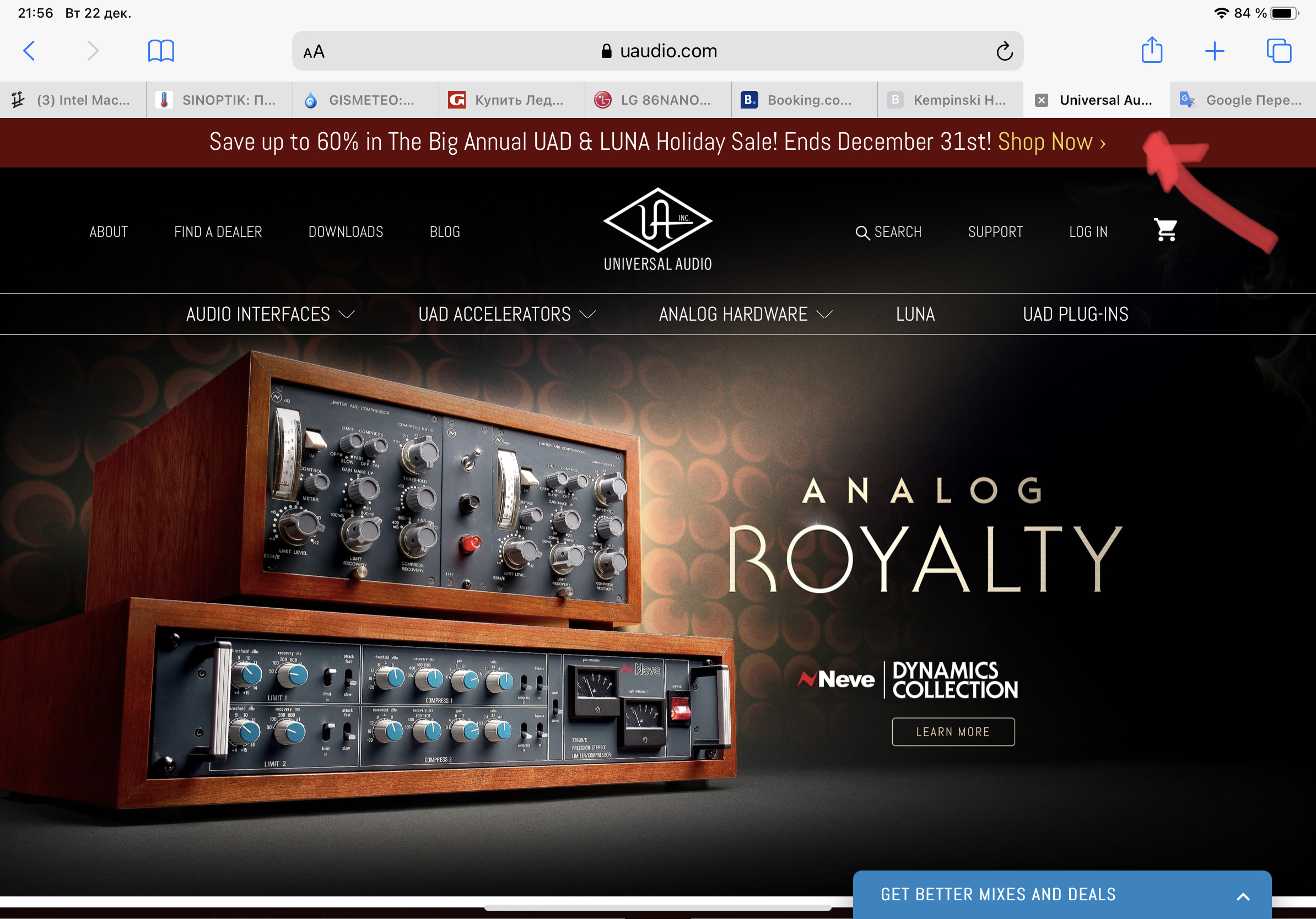Click the Learn More button
The width and height of the screenshot is (1316, 919).
pyautogui.click(x=953, y=732)
